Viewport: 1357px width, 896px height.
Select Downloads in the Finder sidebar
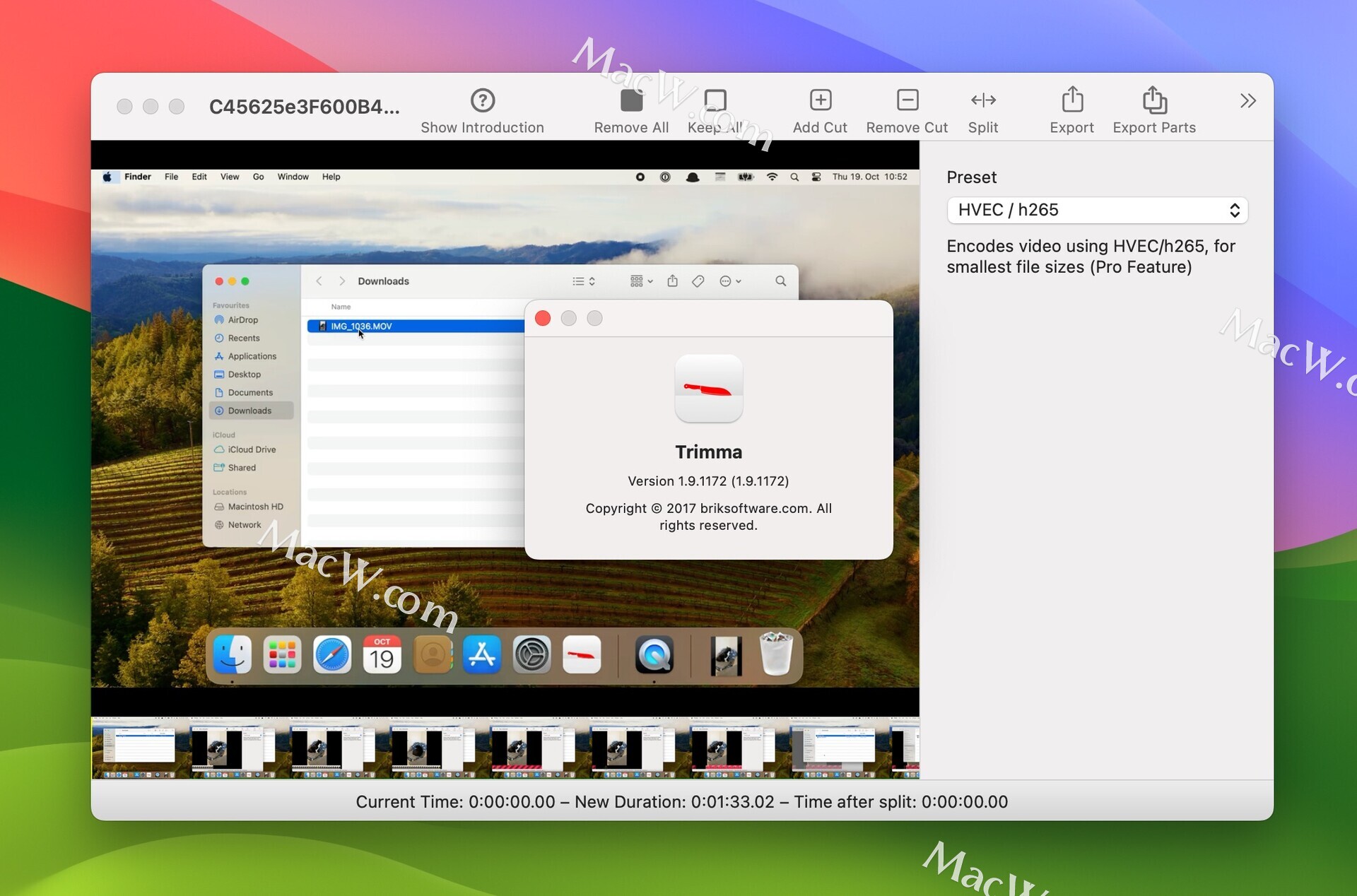(251, 411)
